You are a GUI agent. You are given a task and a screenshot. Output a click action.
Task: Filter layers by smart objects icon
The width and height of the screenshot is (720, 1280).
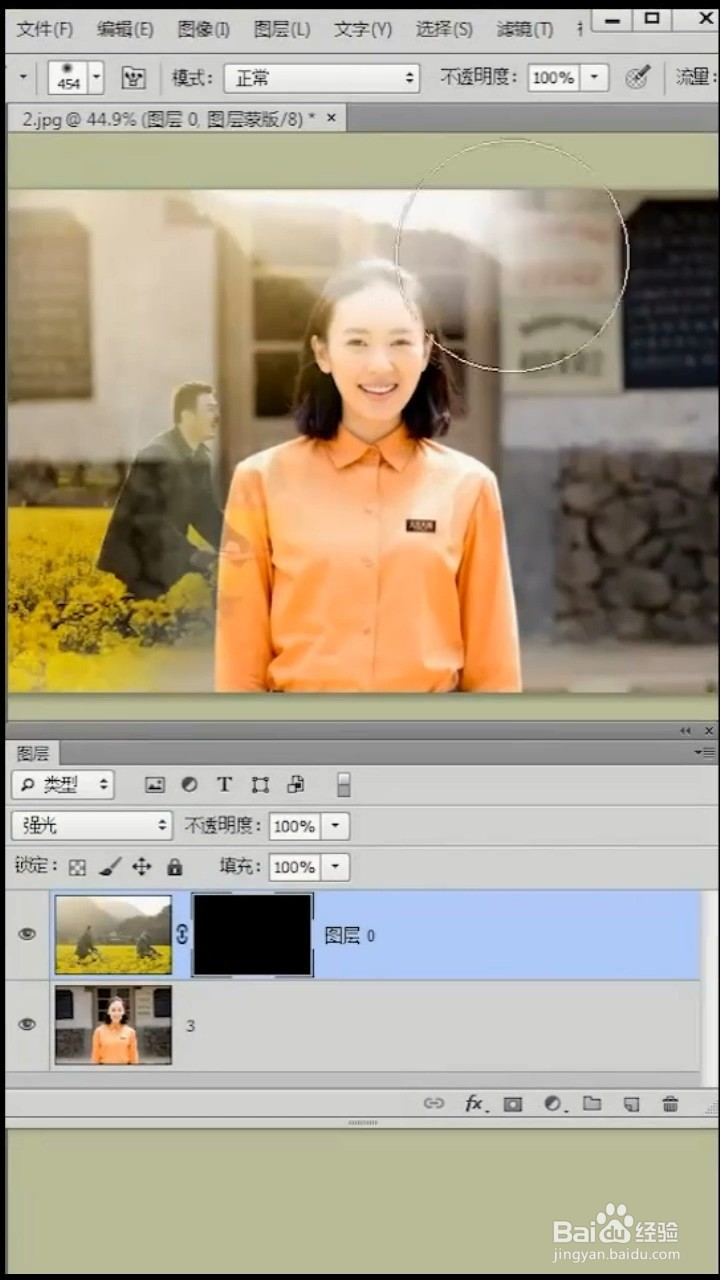pyautogui.click(x=295, y=785)
